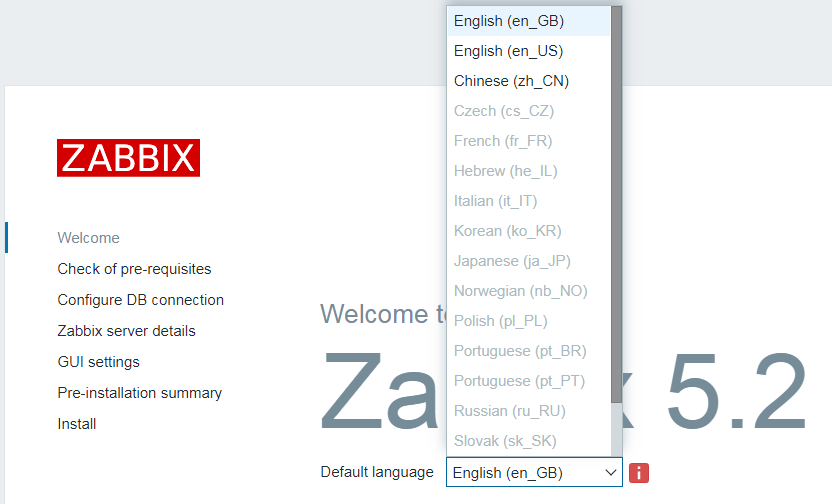Click the Japanese (ja_JP) list entry
The image size is (832, 504).
click(529, 261)
